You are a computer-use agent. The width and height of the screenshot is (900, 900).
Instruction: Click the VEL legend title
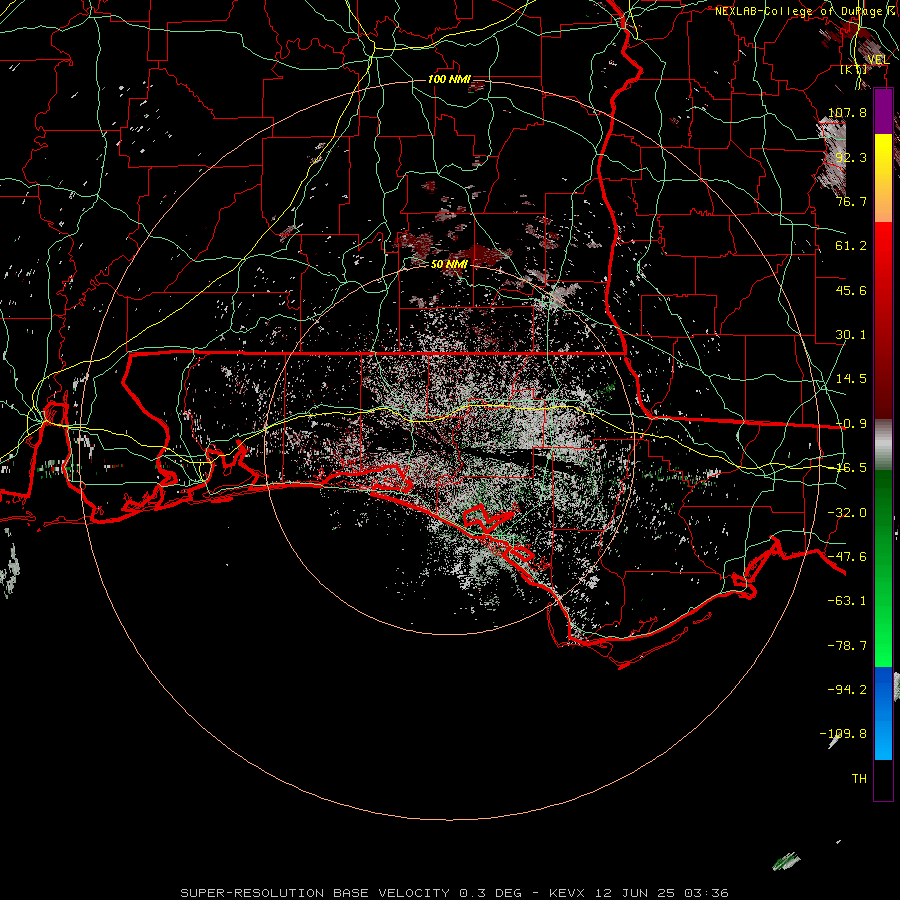click(x=878, y=59)
